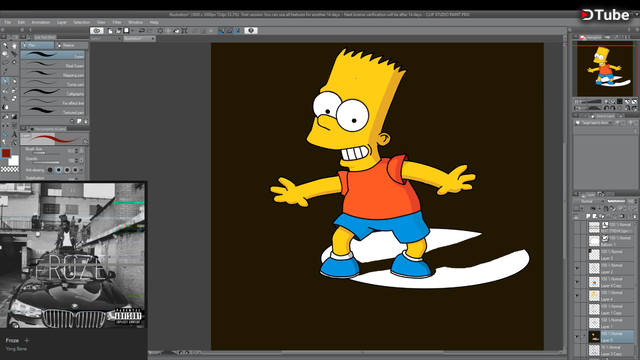Open the Animation menu

40,22
